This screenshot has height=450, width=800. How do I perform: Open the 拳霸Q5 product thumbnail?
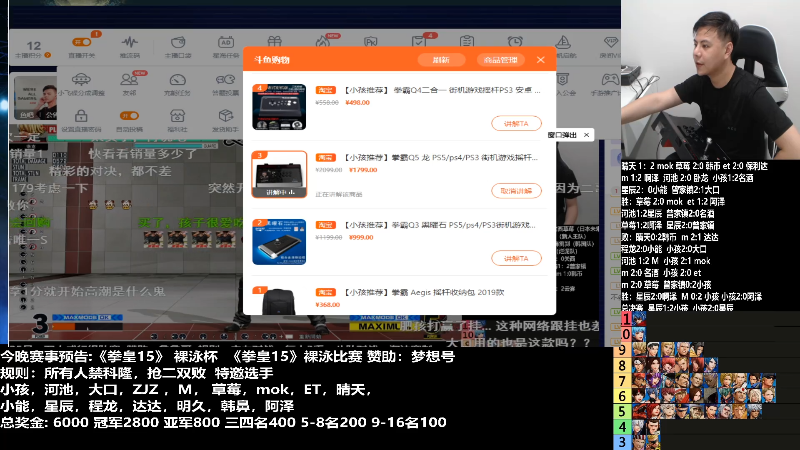point(279,174)
